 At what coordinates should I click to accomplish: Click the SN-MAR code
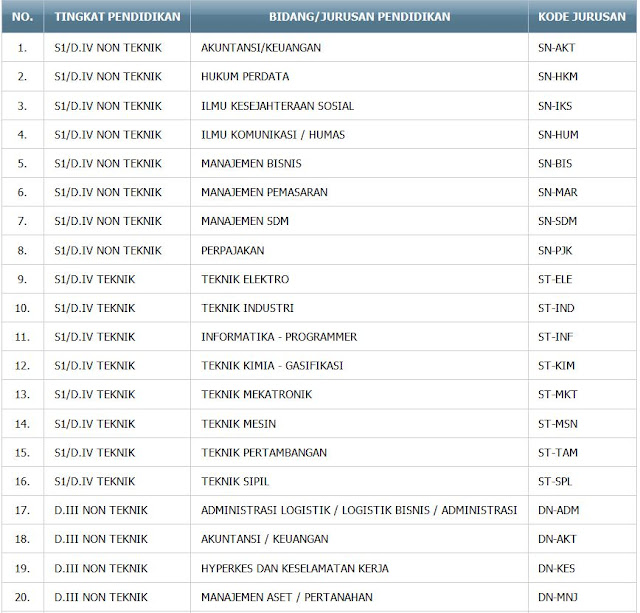click(558, 192)
